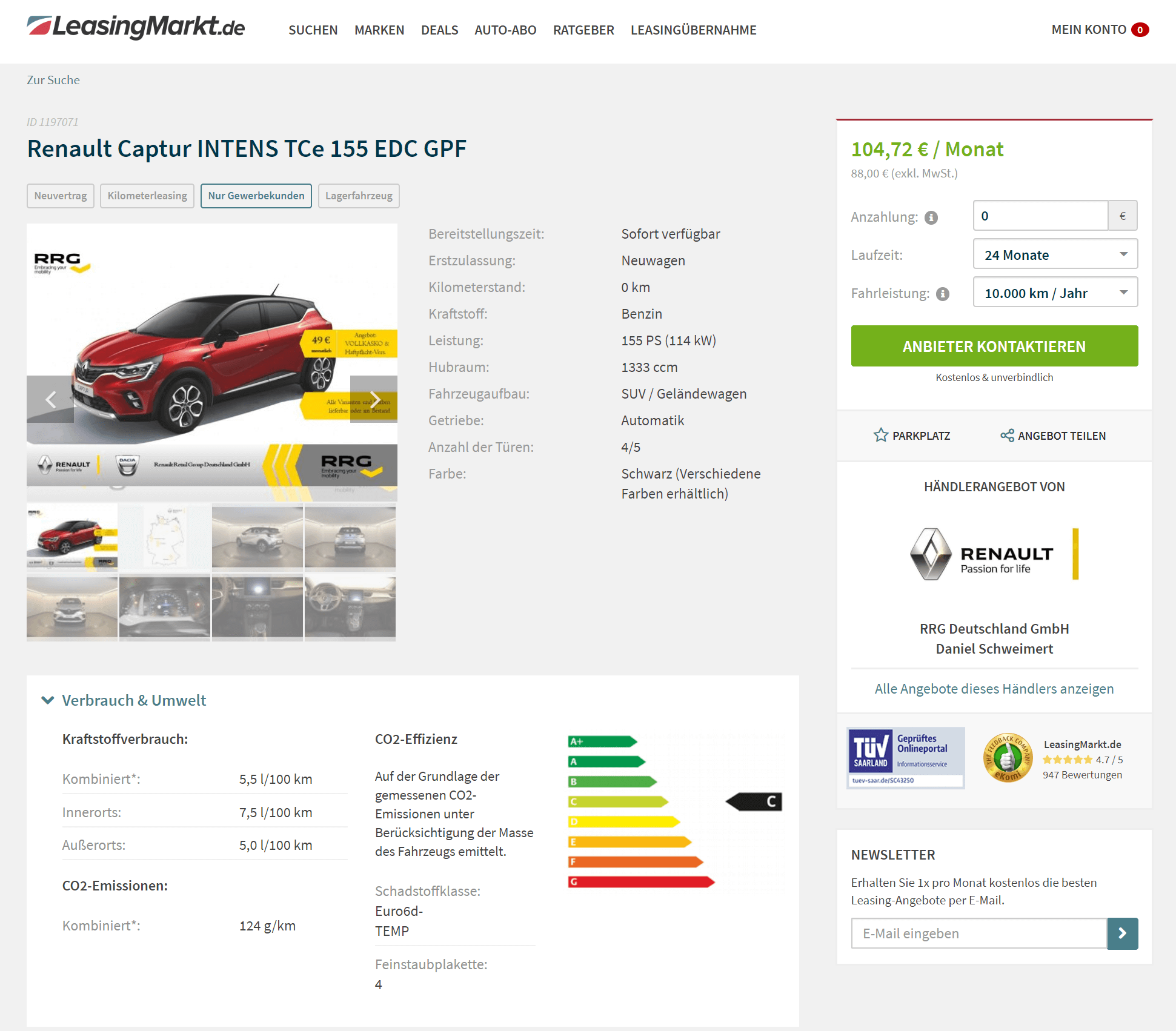The image size is (1176, 1031).
Task: Click the A+ efficiency bar
Action: (x=602, y=741)
